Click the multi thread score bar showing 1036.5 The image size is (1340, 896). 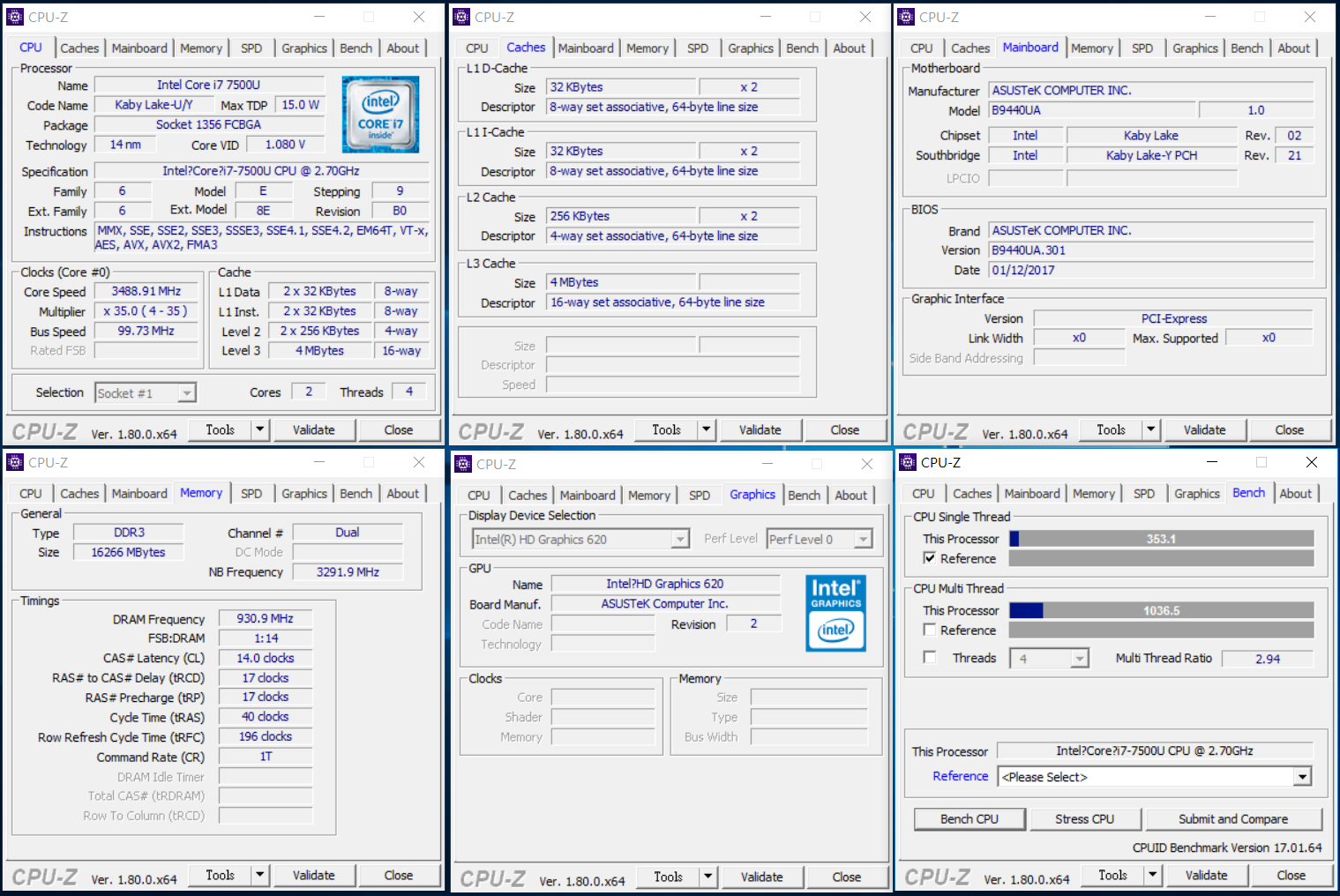[1162, 610]
